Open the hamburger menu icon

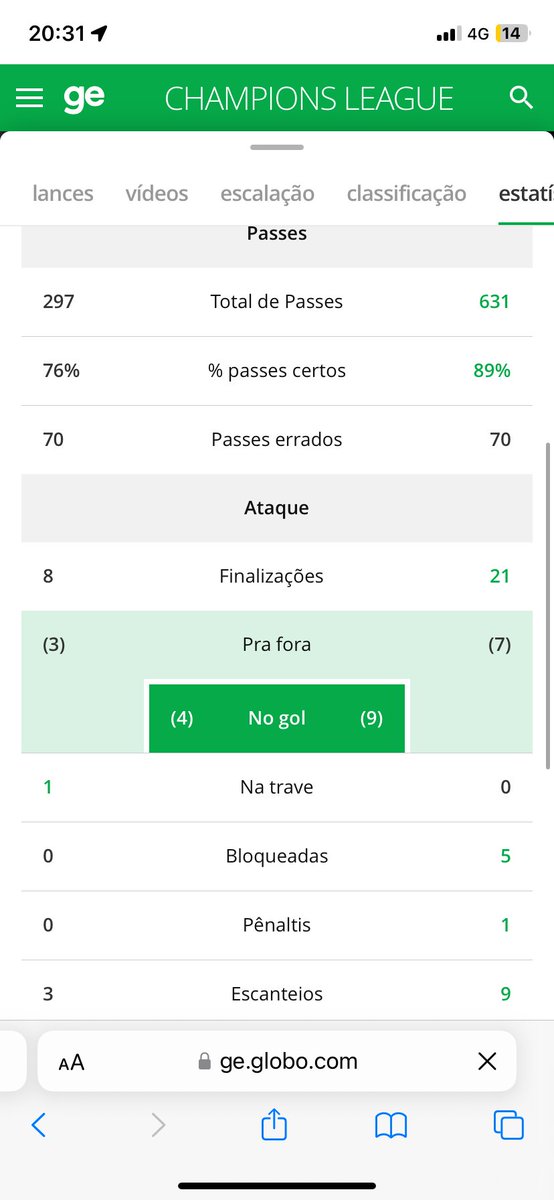tap(30, 98)
